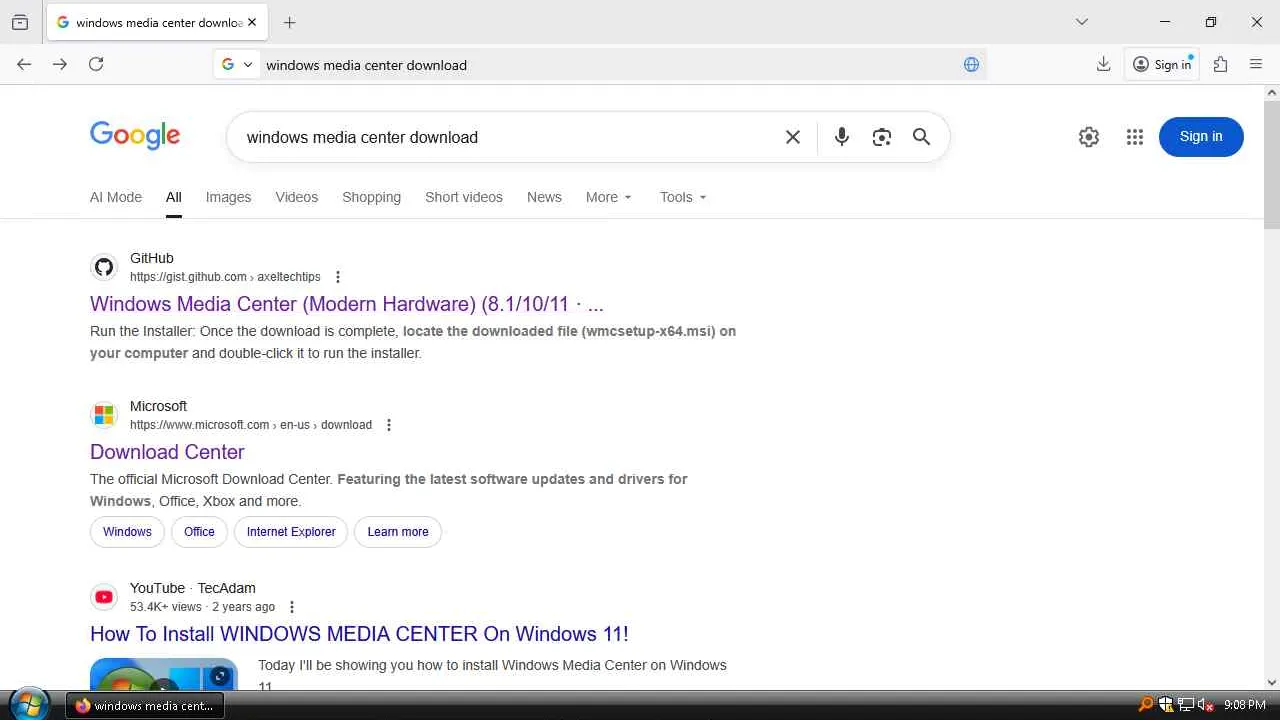Close the windows media center download tab
This screenshot has height=720, width=1280.
tap(251, 22)
